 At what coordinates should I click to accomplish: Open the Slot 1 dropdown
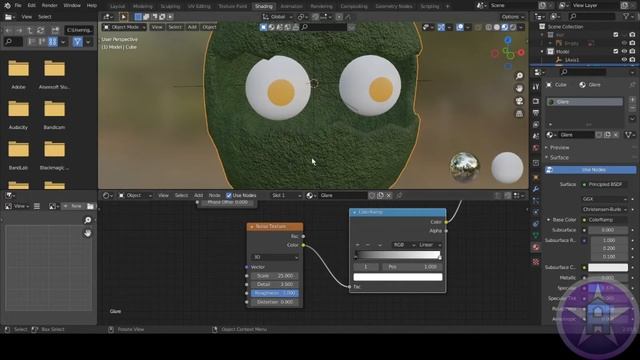tap(286, 196)
